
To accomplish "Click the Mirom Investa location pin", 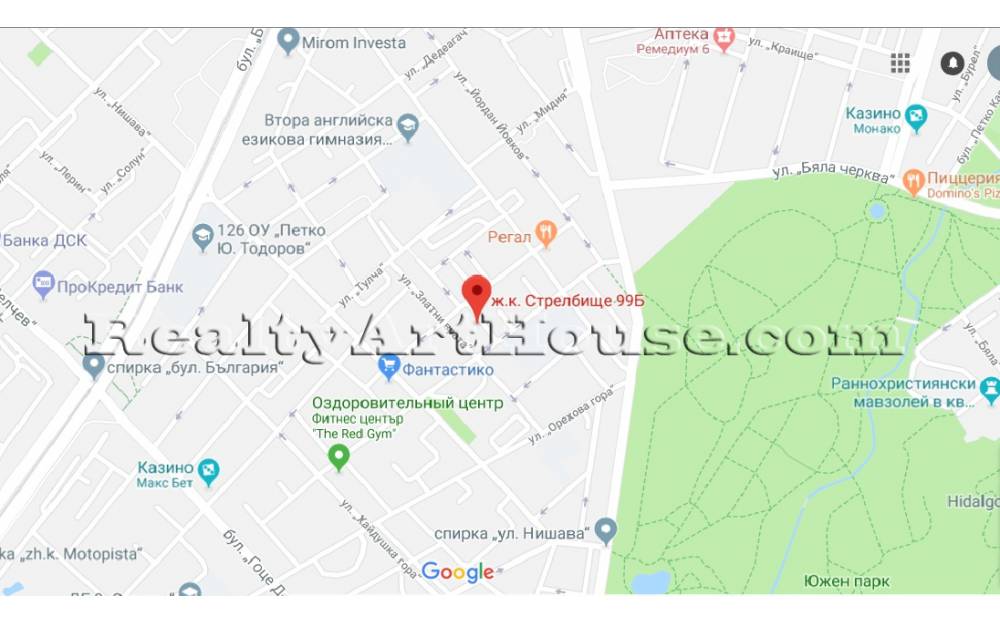I will pyautogui.click(x=288, y=41).
